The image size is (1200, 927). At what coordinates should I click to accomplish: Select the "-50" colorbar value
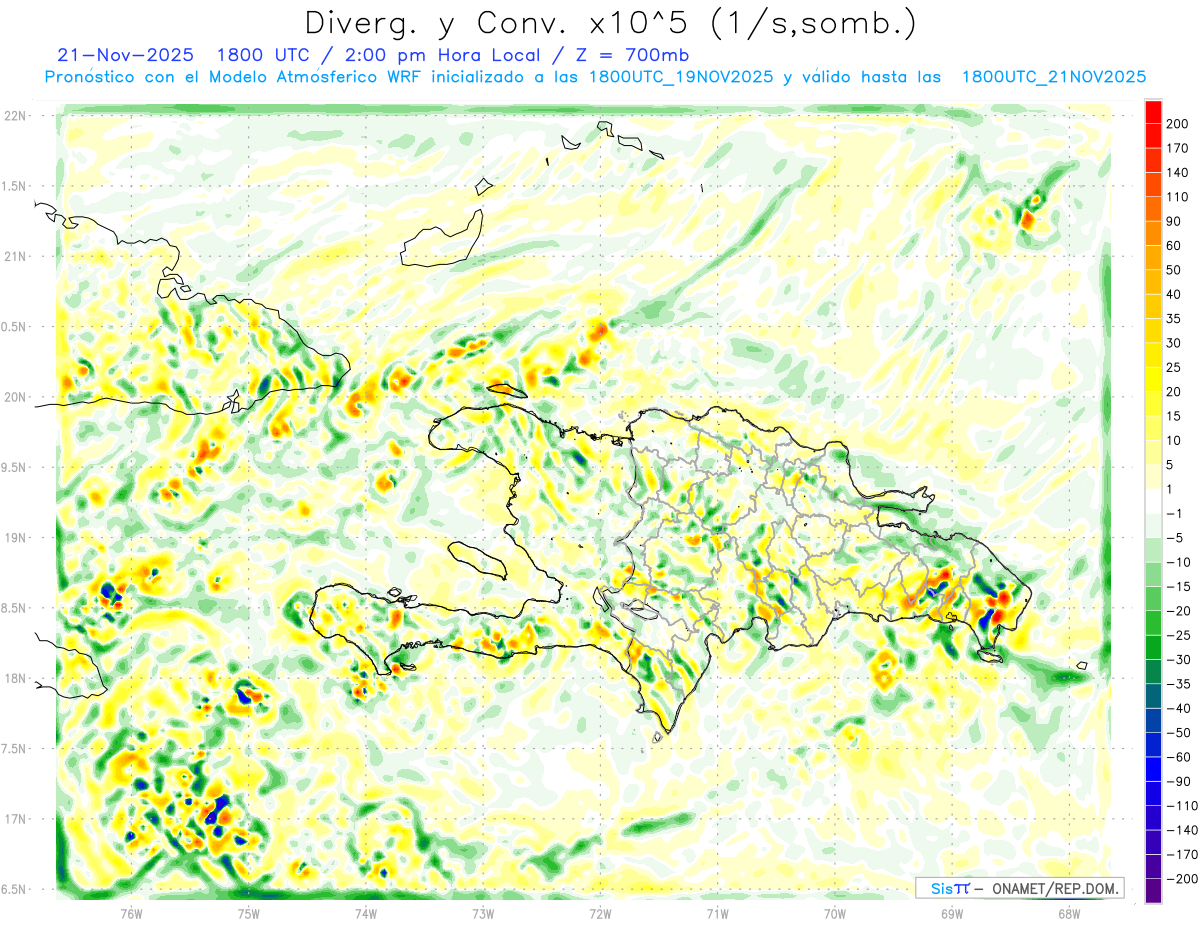(x=1177, y=734)
